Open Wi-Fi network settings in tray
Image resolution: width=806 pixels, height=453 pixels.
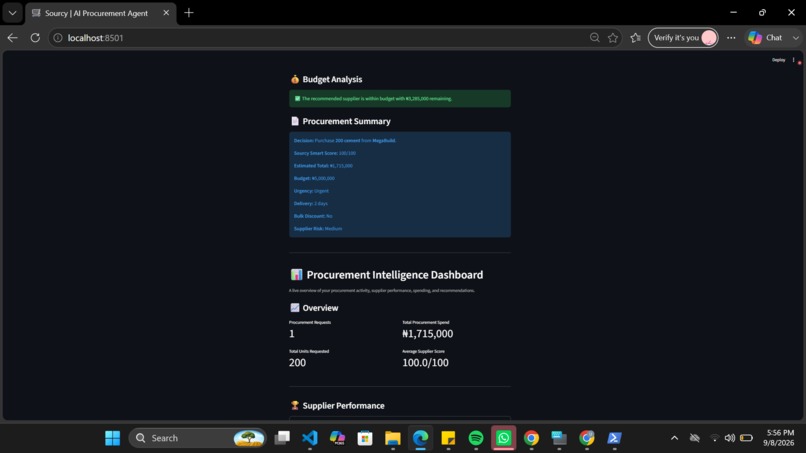click(715, 438)
